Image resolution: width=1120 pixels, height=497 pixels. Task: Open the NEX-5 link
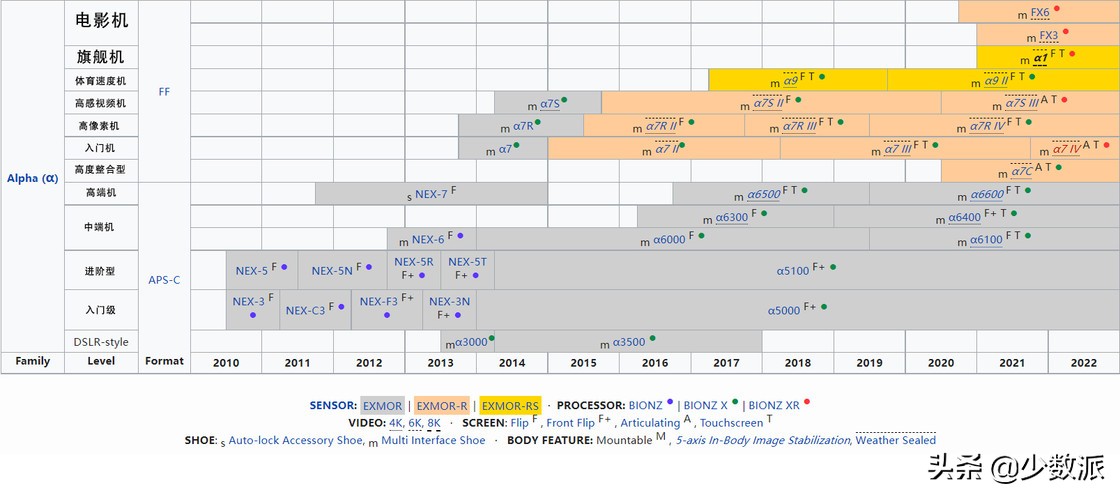(251, 271)
